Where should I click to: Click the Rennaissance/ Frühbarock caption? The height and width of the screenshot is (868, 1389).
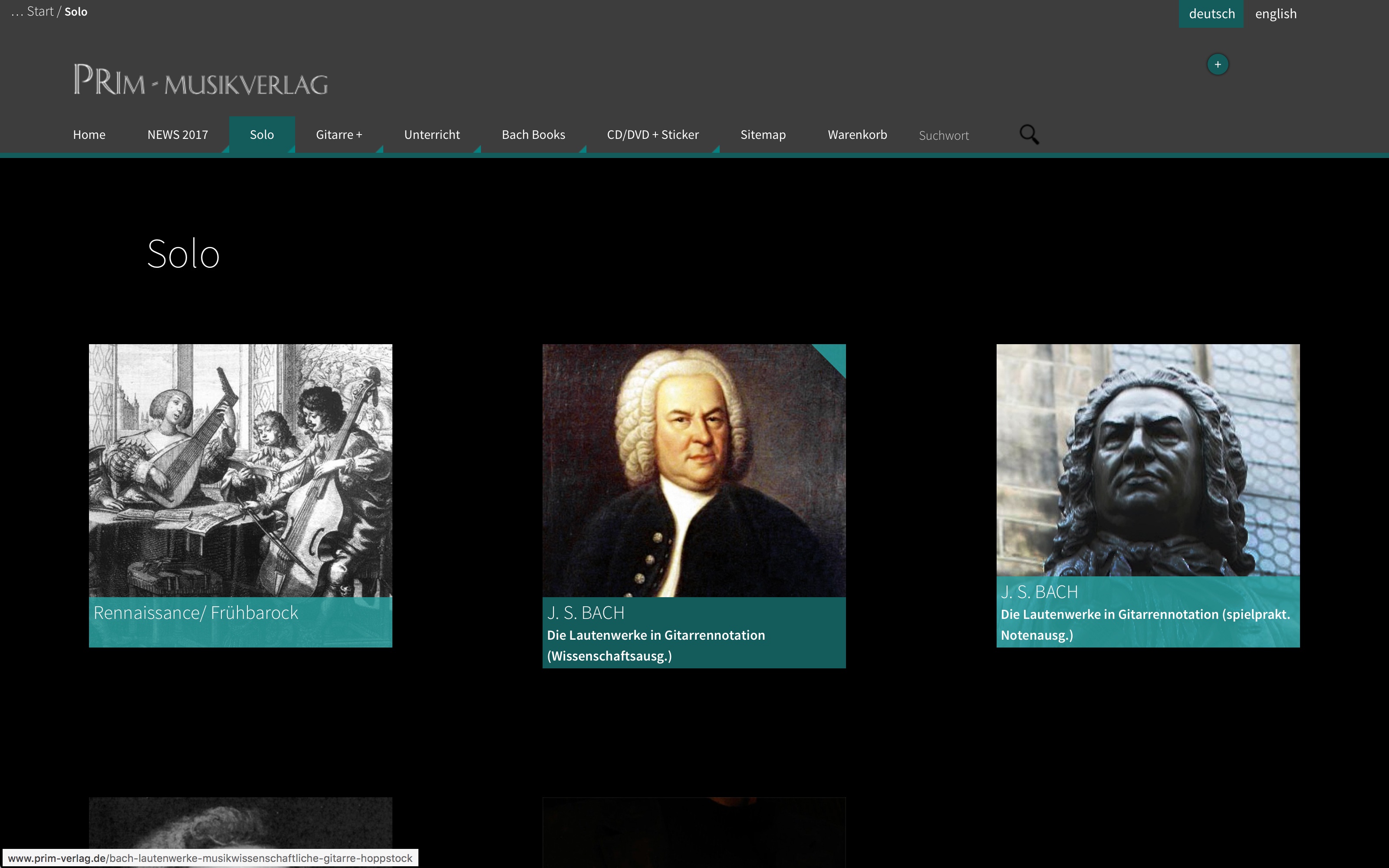[x=240, y=622]
